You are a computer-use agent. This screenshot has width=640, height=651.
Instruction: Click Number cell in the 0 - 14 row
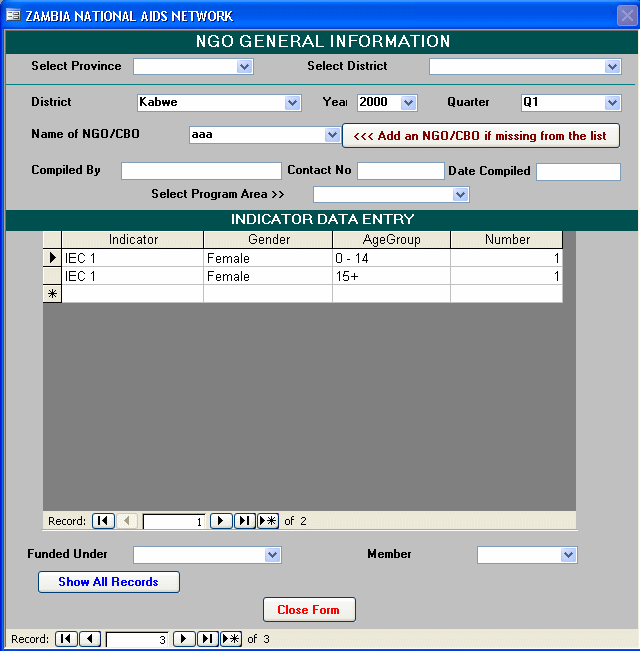click(x=507, y=258)
